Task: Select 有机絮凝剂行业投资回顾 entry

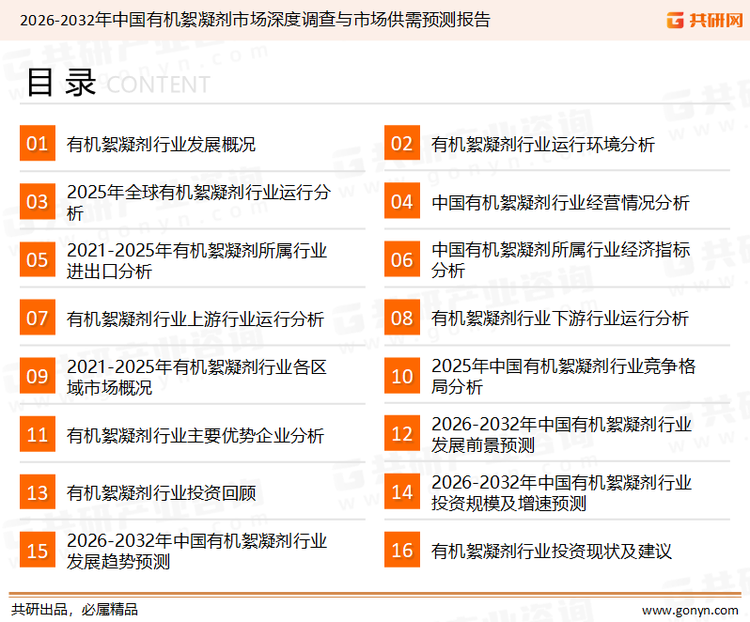Action: click(161, 492)
